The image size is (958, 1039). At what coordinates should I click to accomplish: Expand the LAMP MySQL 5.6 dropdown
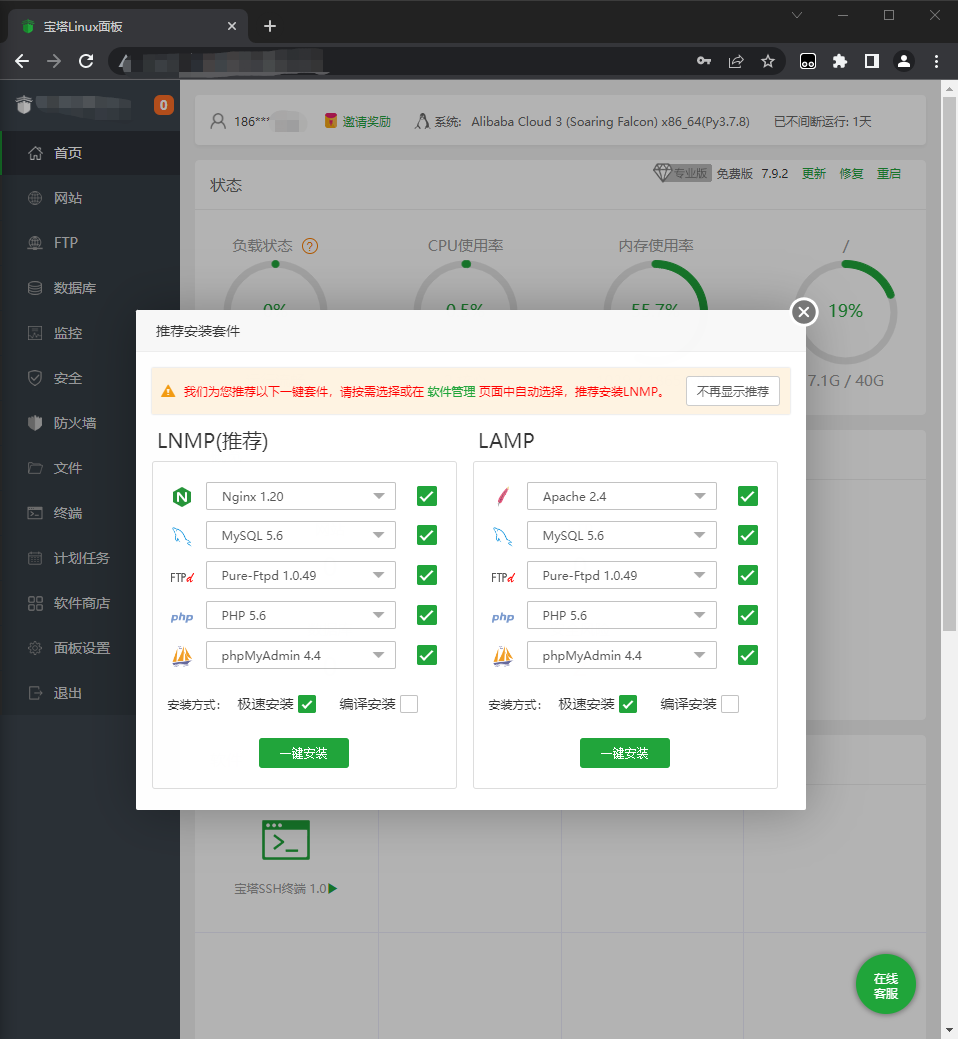pyautogui.click(x=621, y=535)
